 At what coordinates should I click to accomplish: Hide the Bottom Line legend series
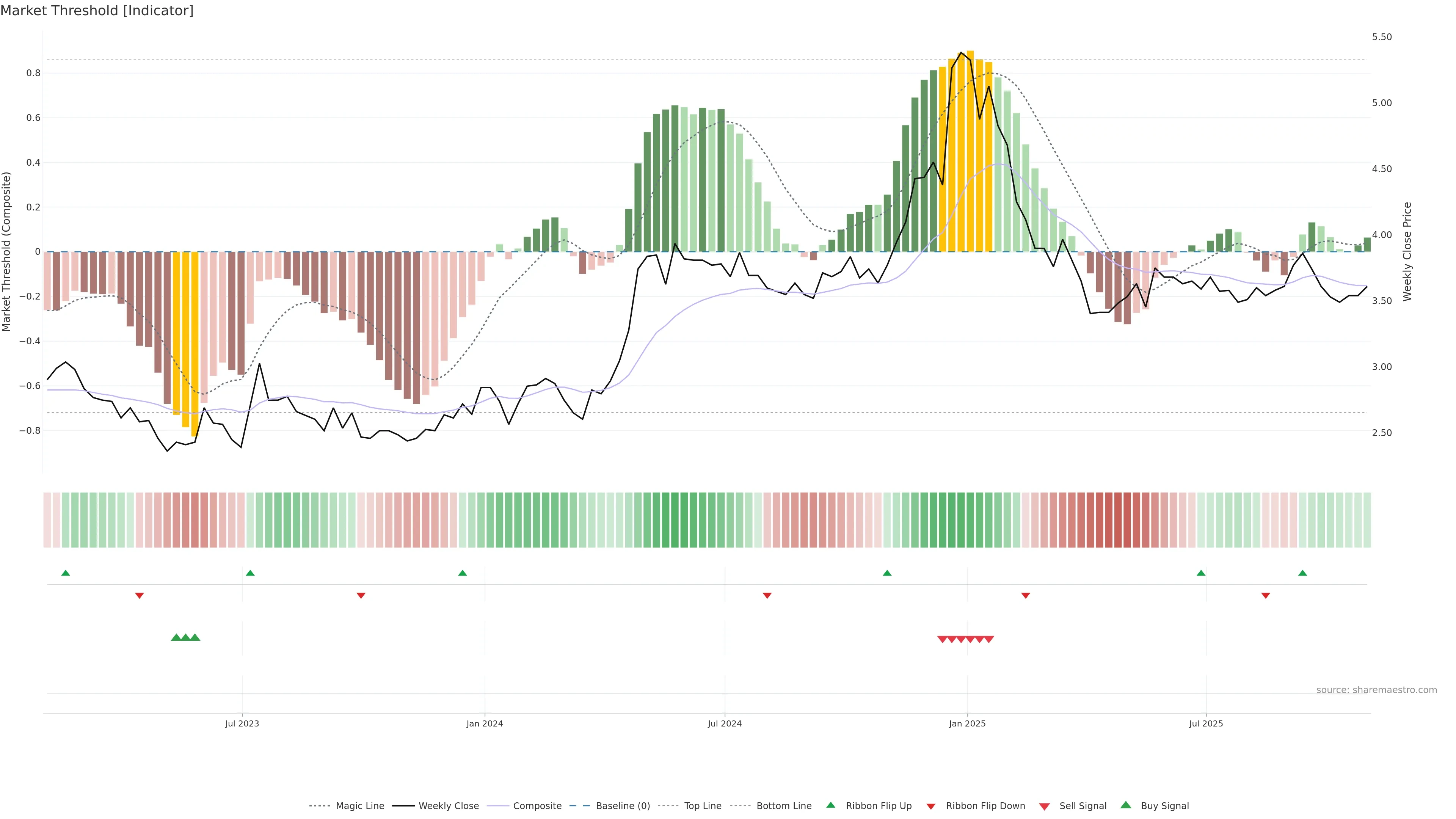click(x=783, y=806)
